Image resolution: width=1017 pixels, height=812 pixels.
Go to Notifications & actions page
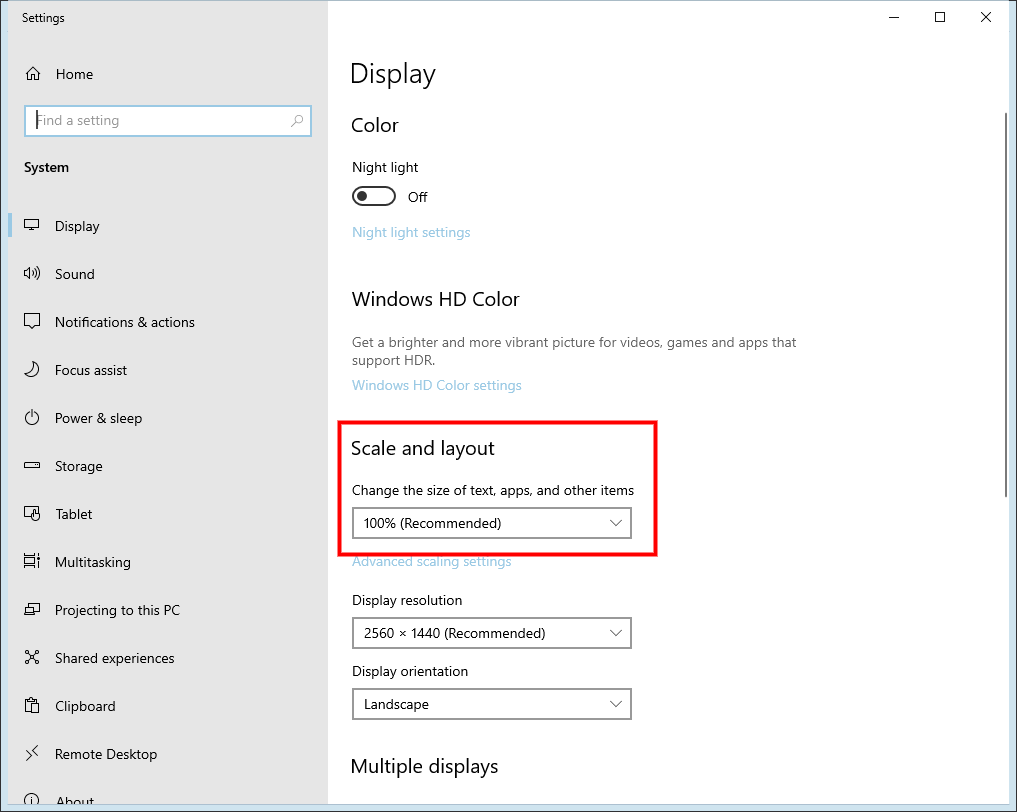coord(167,322)
